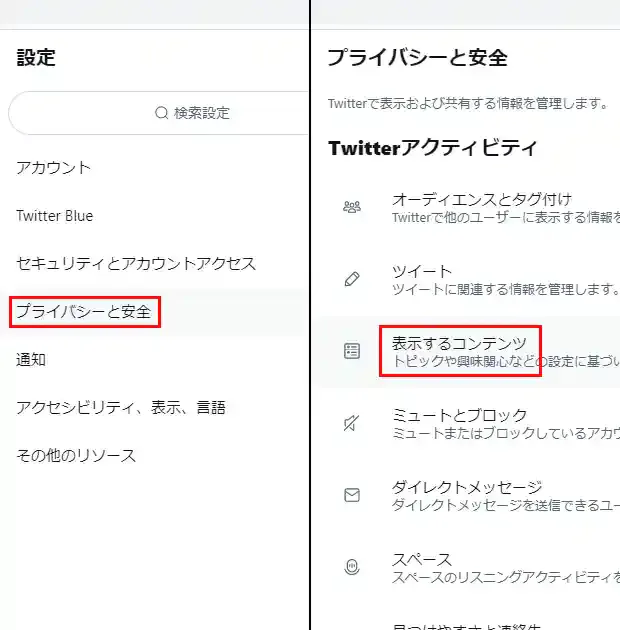Open Twitter Blue settings
The height and width of the screenshot is (630, 620).
click(55, 216)
